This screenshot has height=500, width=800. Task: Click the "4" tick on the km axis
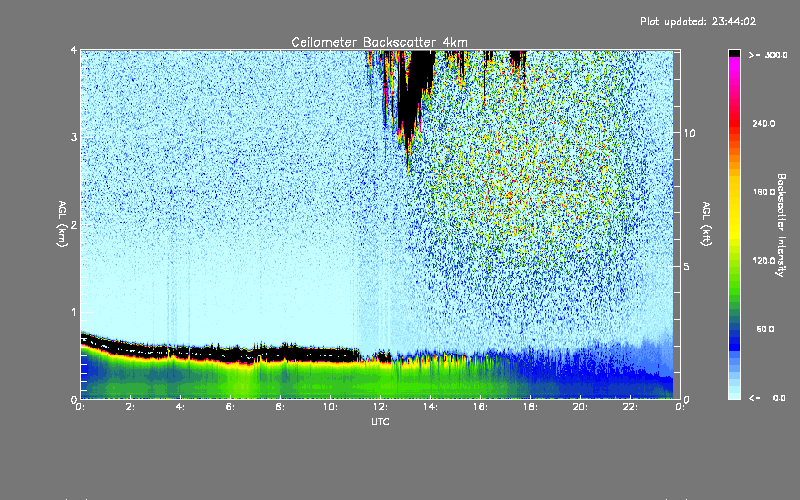point(74,50)
